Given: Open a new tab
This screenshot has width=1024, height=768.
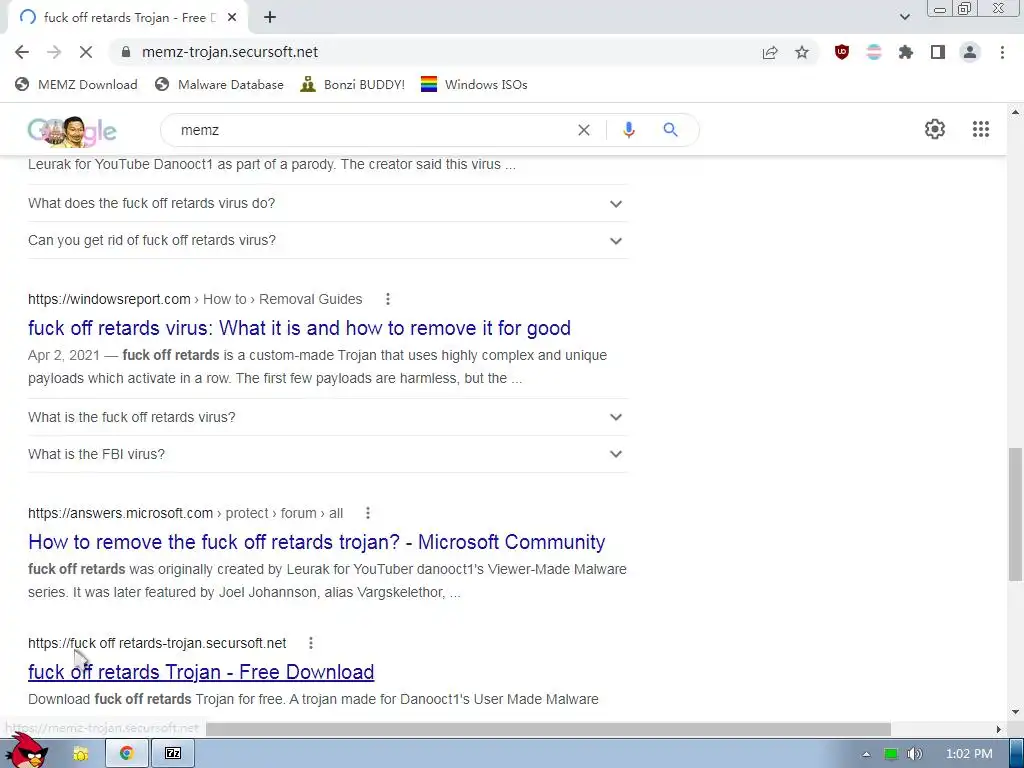Looking at the screenshot, I should (x=270, y=18).
